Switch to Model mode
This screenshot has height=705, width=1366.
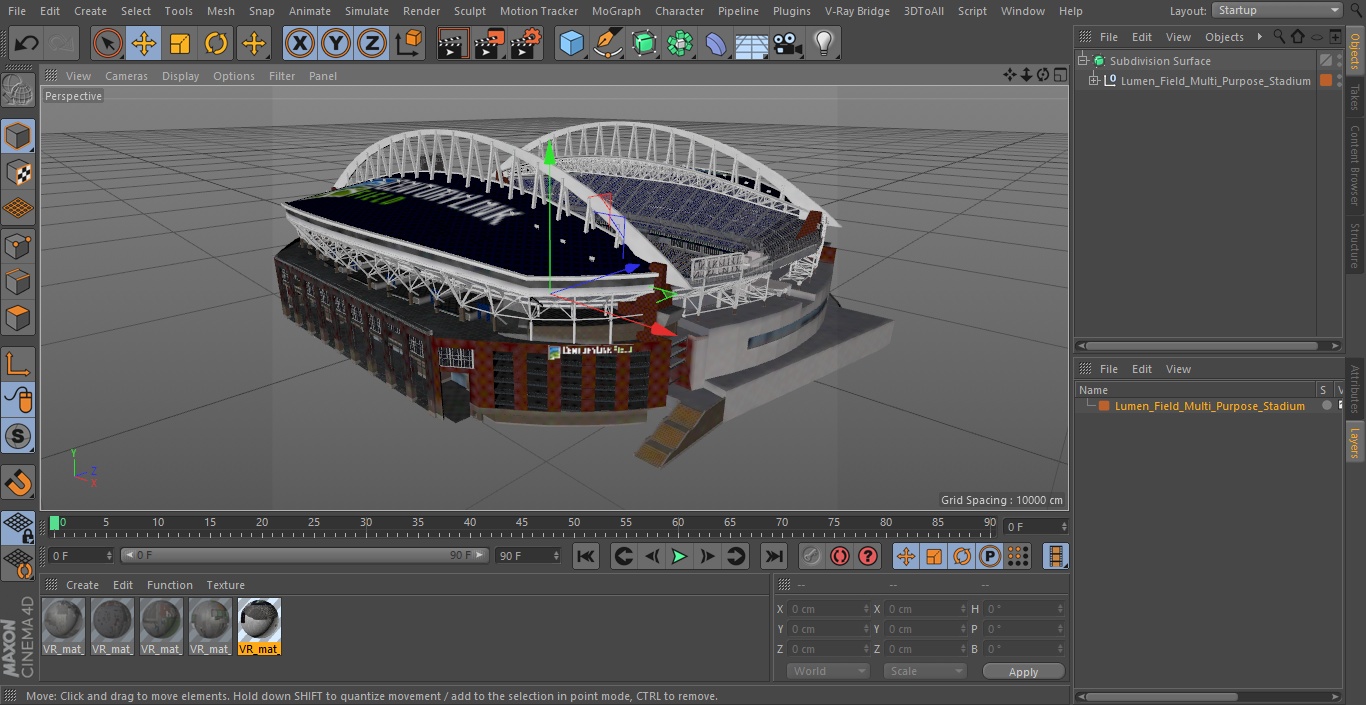[18, 136]
